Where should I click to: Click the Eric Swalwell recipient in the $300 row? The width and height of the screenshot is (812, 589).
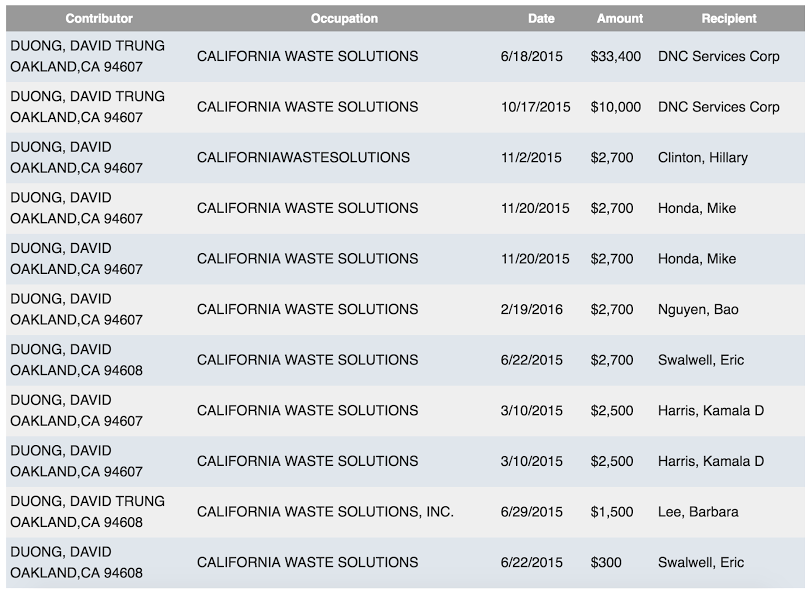tap(701, 562)
